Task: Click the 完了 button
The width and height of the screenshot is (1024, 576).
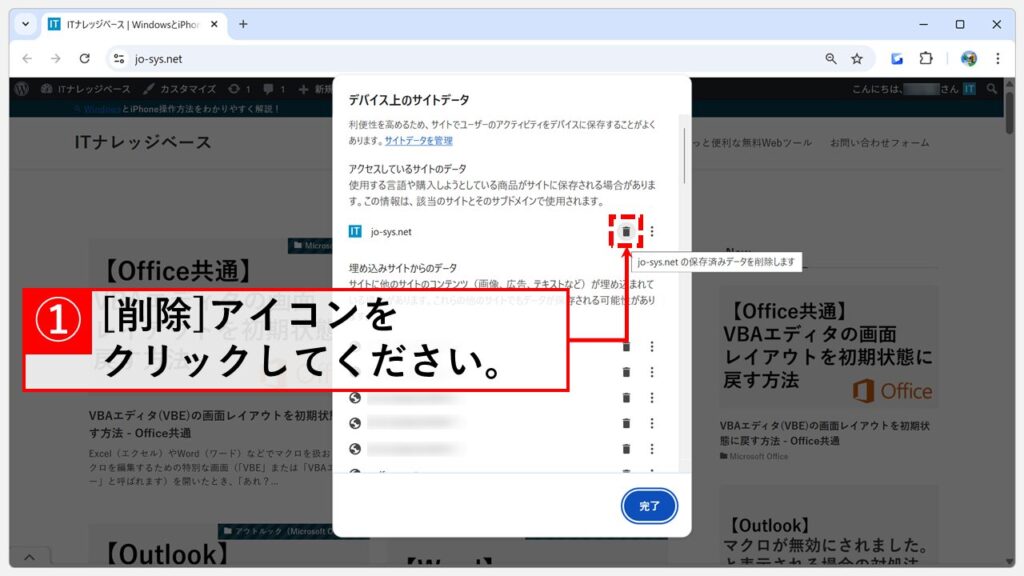Action: pyautogui.click(x=648, y=505)
